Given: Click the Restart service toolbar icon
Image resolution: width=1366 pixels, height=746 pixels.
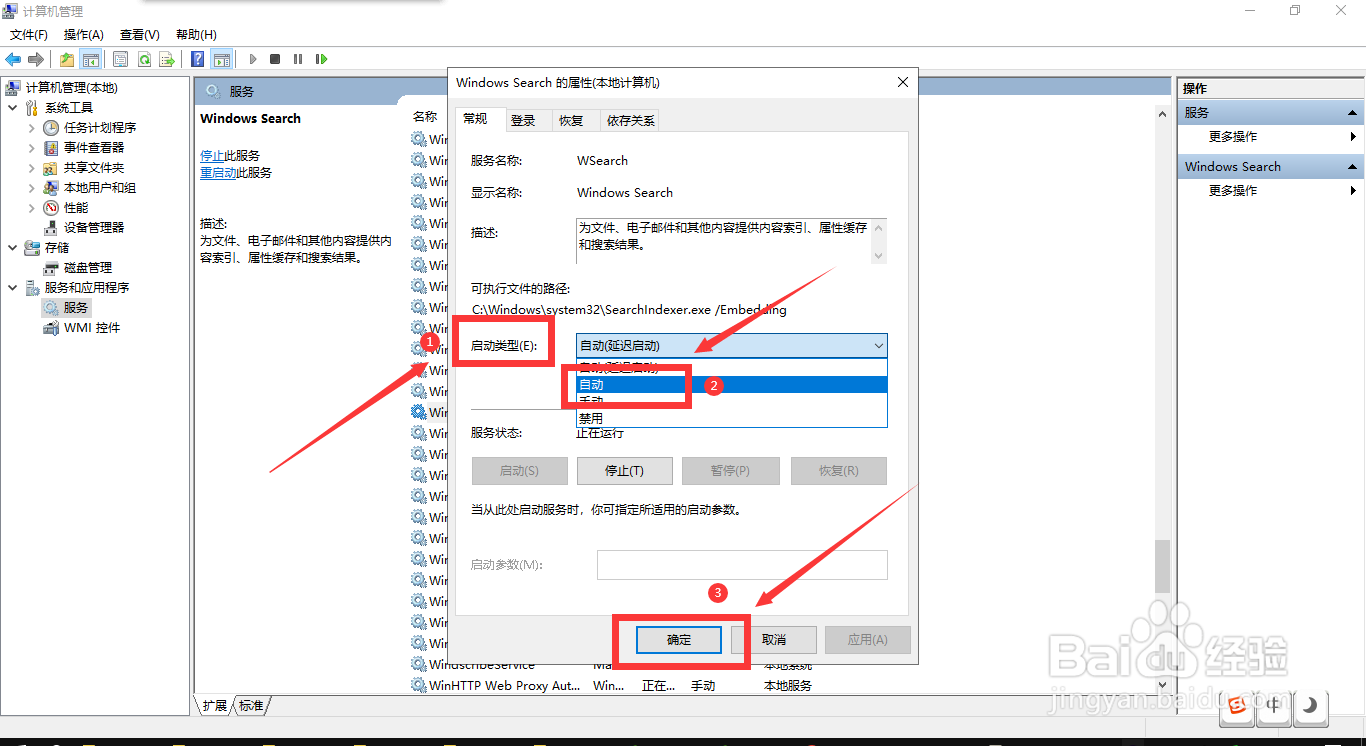Looking at the screenshot, I should coord(321,59).
